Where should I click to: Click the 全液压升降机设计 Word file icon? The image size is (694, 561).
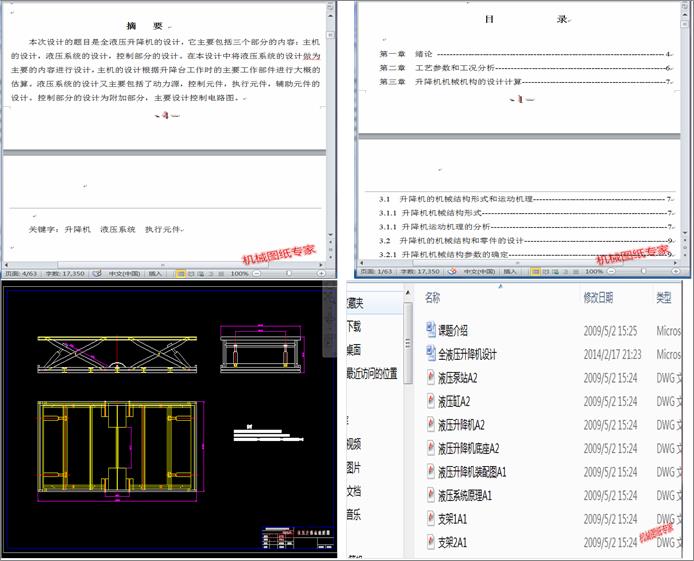[x=430, y=353]
